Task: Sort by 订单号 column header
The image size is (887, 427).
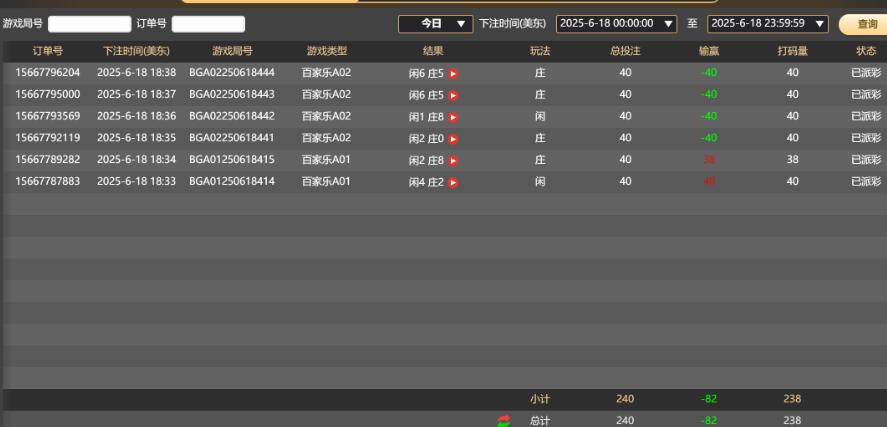Action: click(48, 51)
